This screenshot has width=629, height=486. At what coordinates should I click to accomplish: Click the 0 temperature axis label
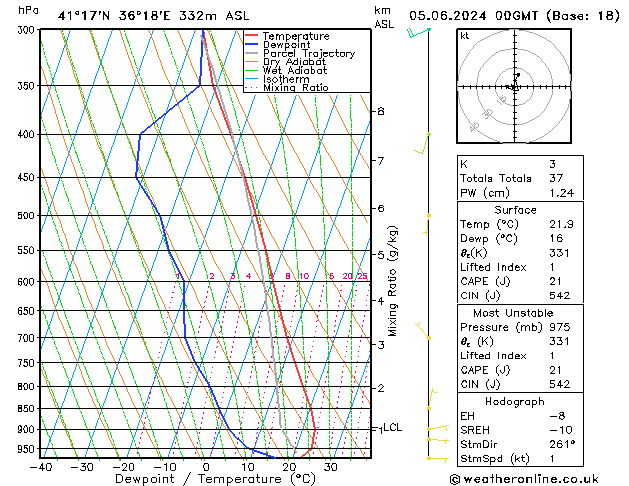(x=206, y=467)
